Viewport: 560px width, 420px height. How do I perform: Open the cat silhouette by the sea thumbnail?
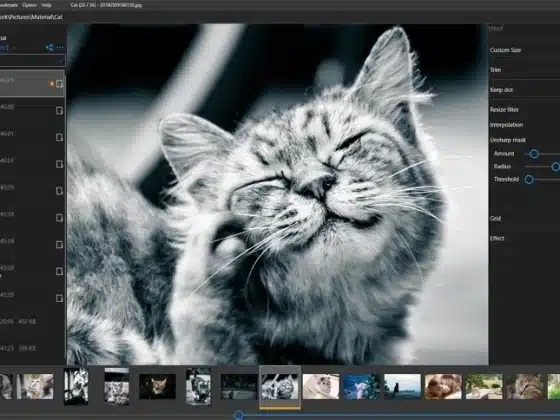point(402,387)
